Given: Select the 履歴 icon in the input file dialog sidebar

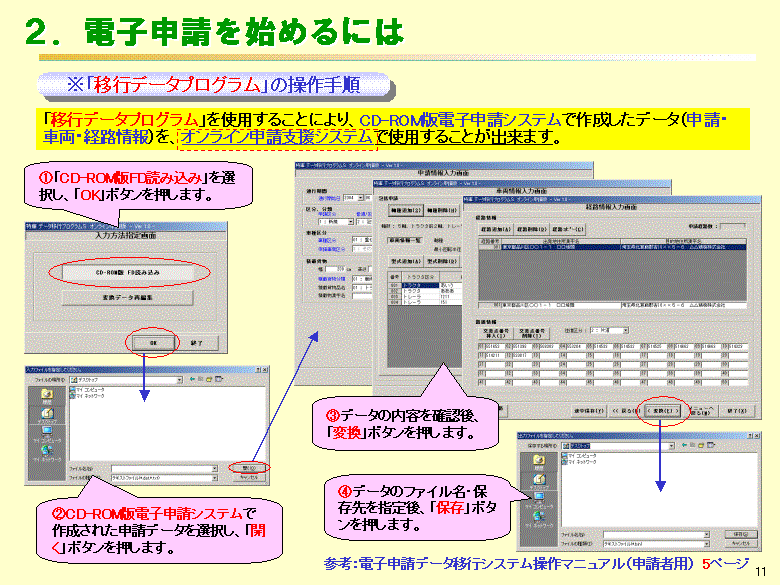Looking at the screenshot, I should pos(47,396).
